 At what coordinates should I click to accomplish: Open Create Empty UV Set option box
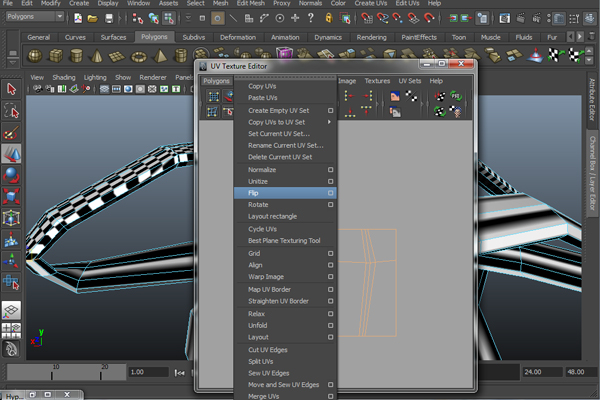pos(330,111)
